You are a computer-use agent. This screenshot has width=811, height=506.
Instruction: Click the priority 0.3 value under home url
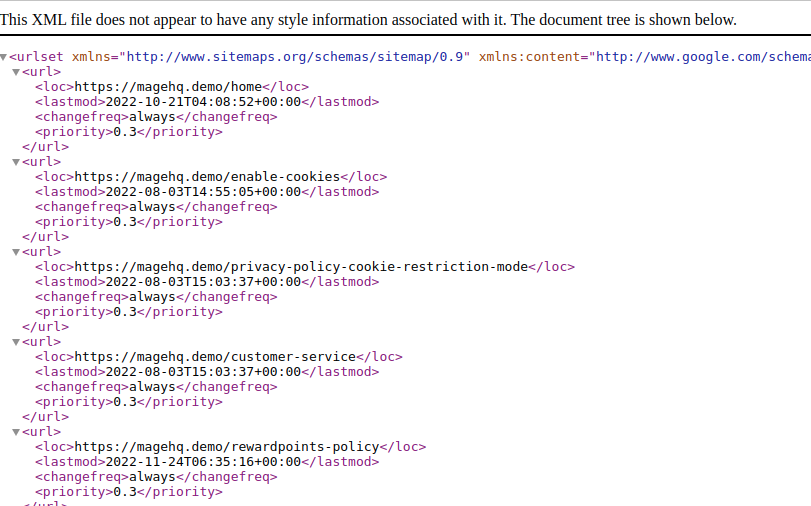click(125, 131)
